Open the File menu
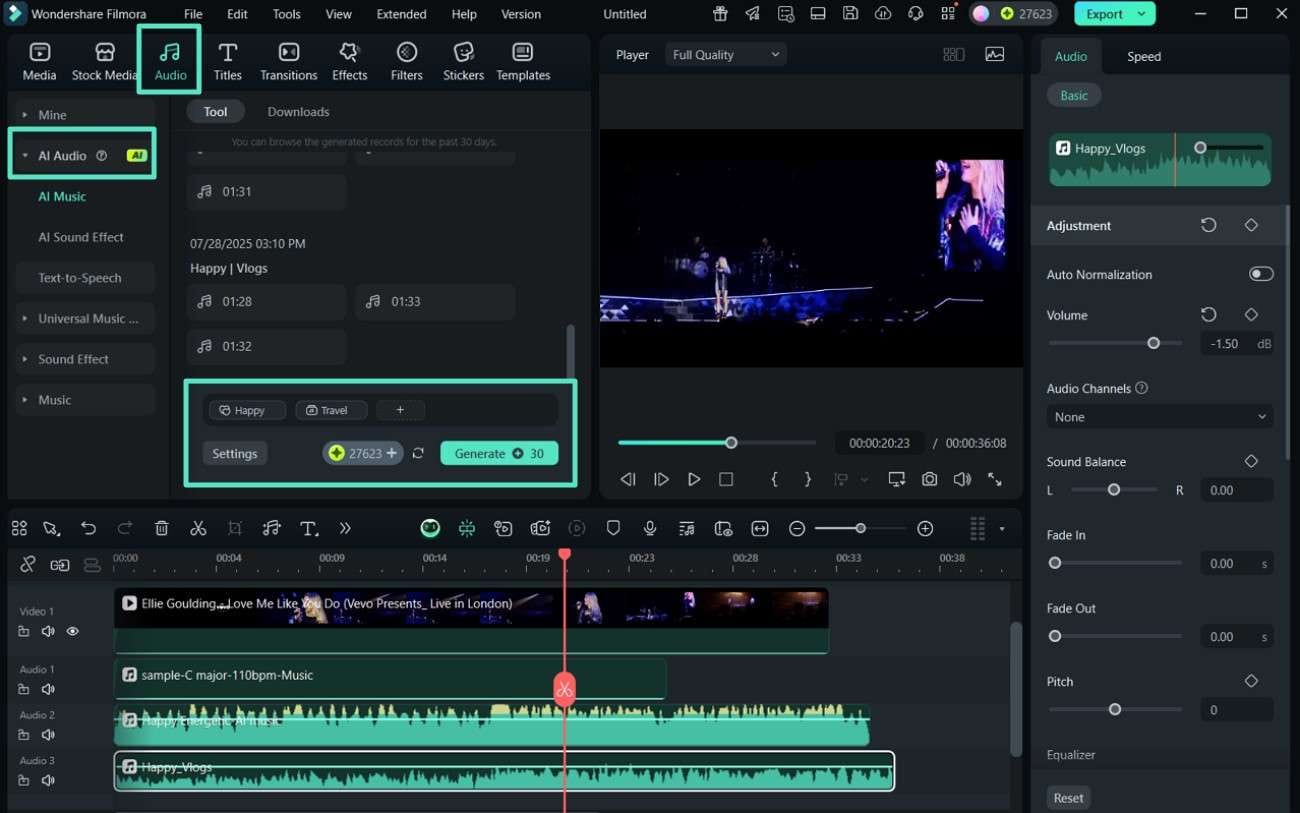Image resolution: width=1300 pixels, height=813 pixels. 193,14
